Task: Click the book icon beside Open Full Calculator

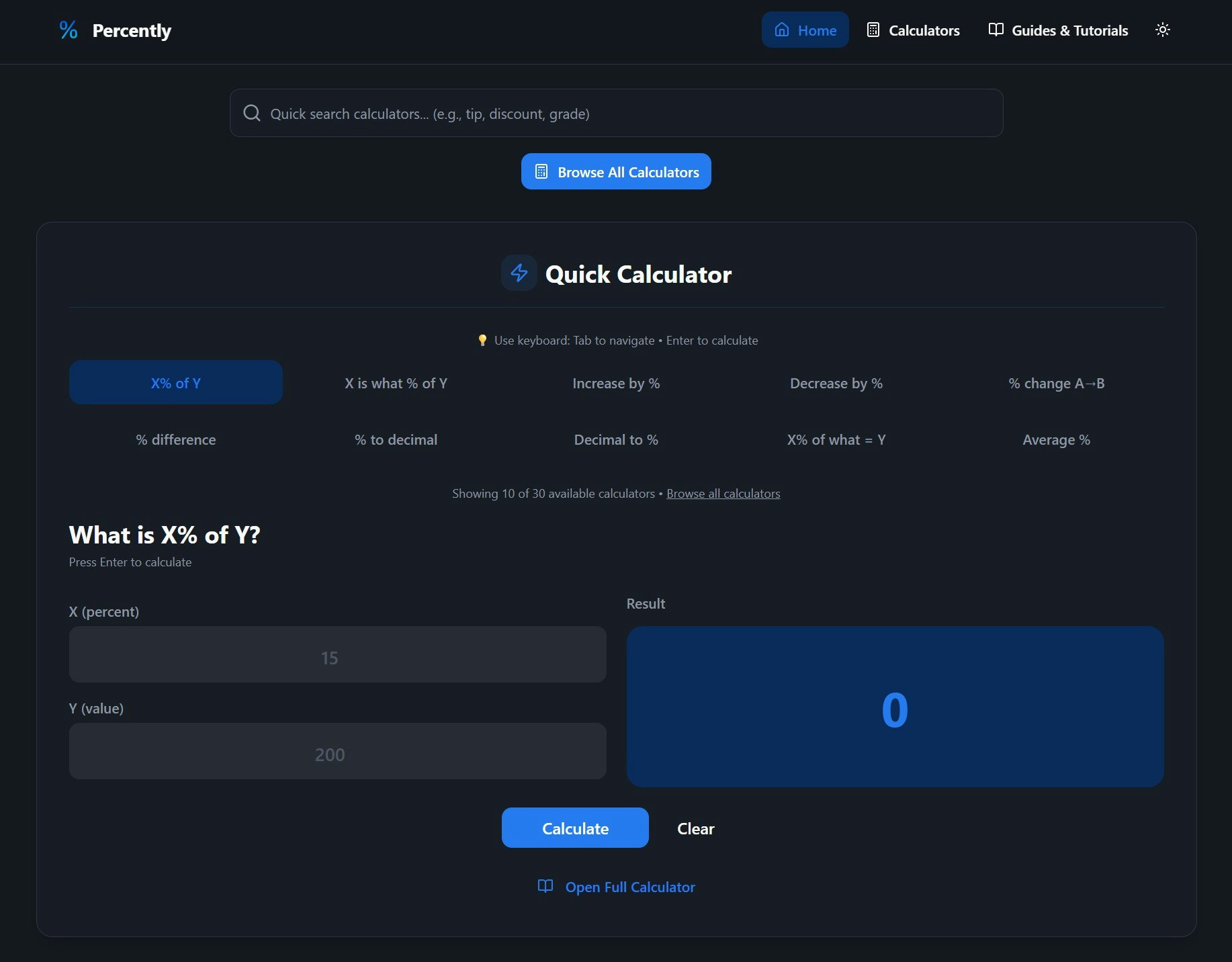Action: pyautogui.click(x=545, y=886)
